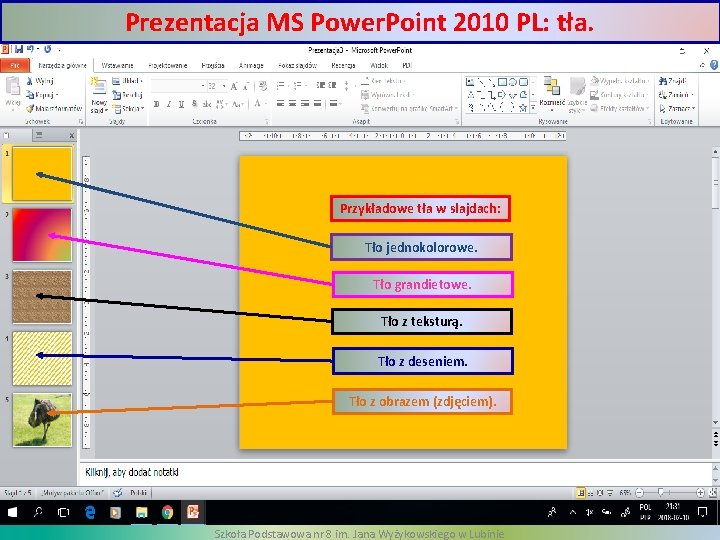Toggle Bold formatting
The image size is (720, 540).
pos(157,104)
